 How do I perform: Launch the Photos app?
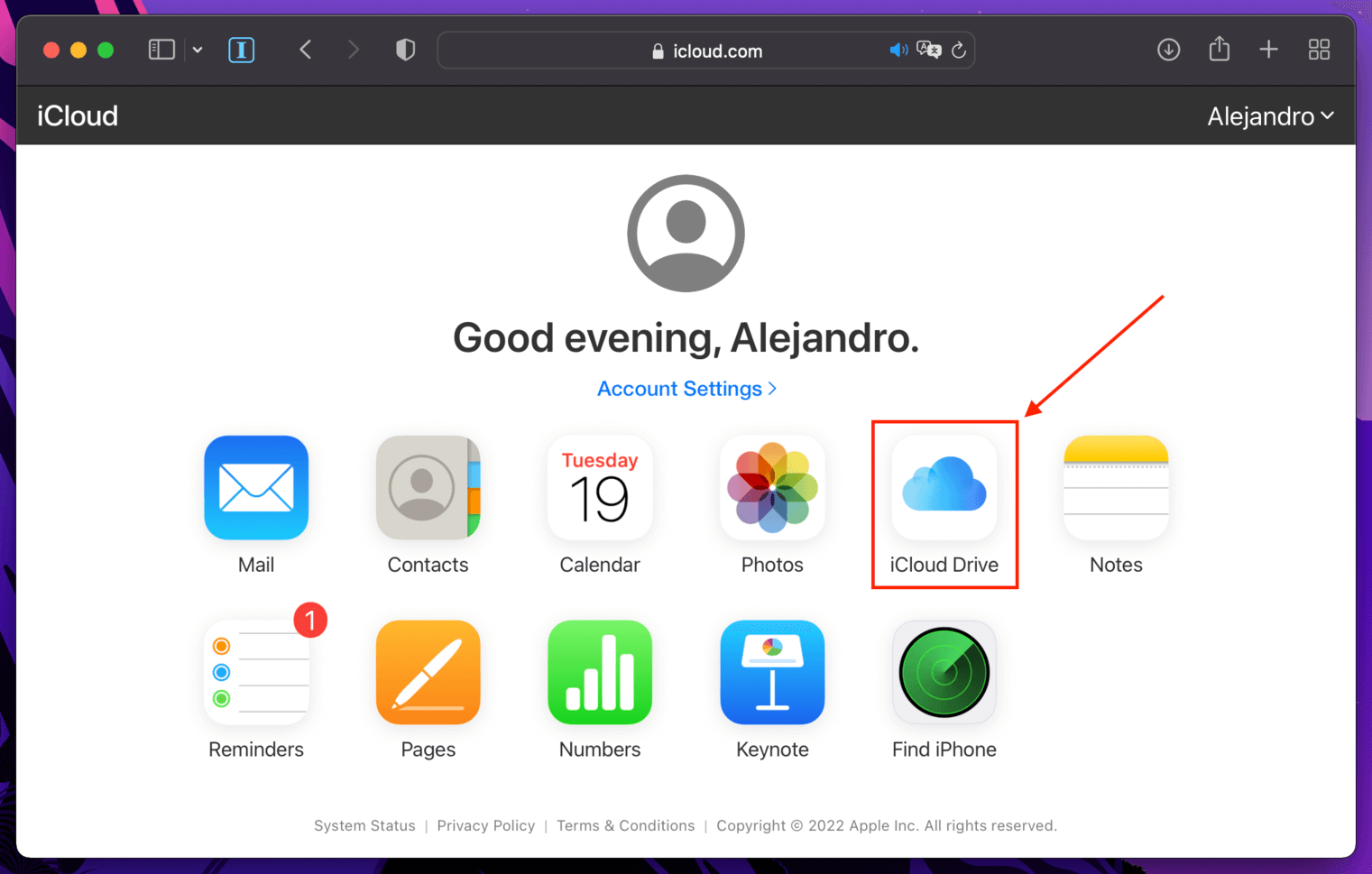pos(772,488)
